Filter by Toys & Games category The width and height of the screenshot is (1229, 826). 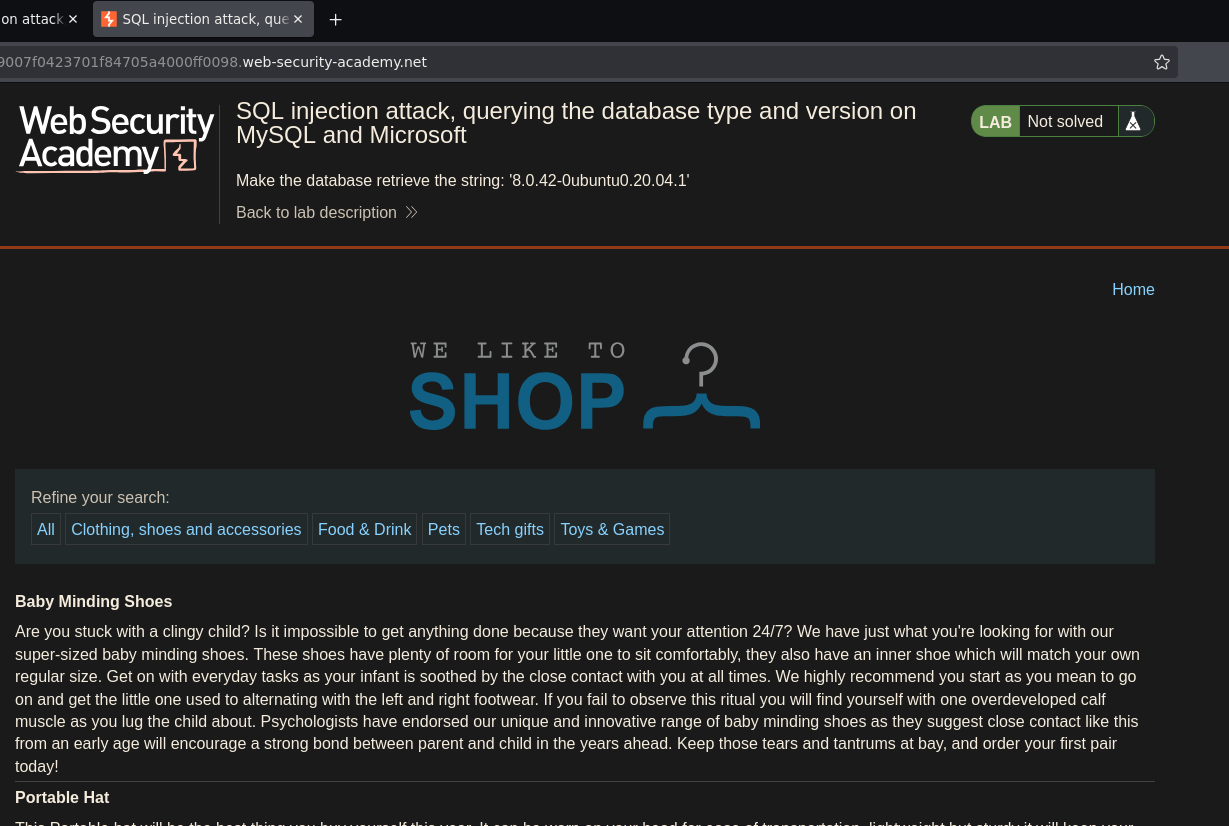tap(612, 529)
